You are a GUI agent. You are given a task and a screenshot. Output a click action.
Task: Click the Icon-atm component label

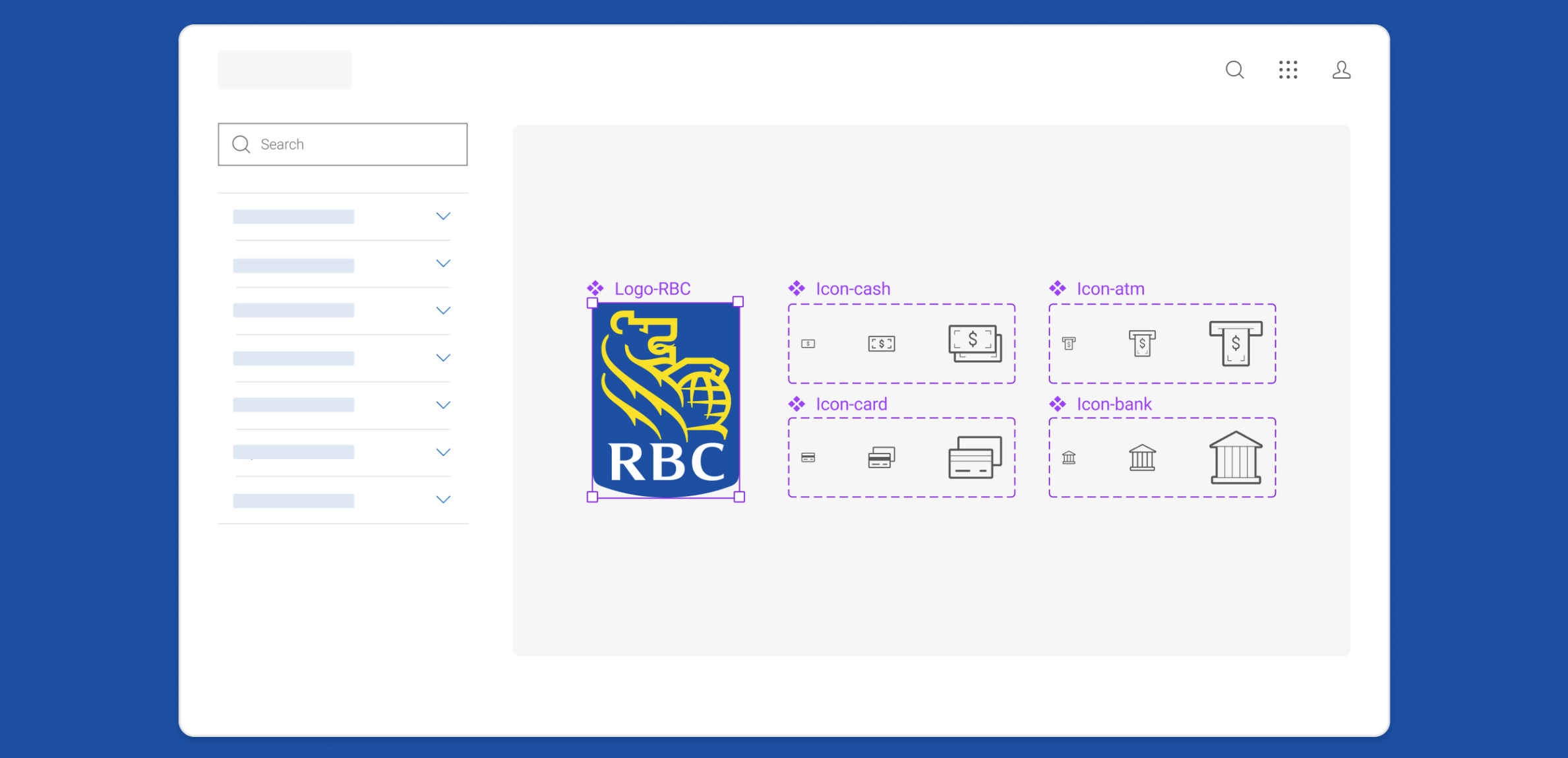pyautogui.click(x=1110, y=289)
